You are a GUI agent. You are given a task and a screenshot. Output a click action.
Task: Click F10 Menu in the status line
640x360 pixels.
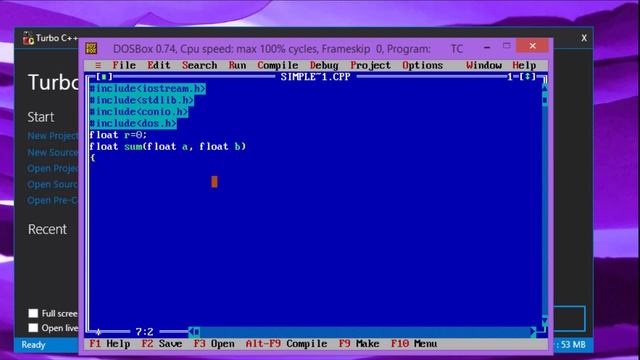(x=414, y=344)
